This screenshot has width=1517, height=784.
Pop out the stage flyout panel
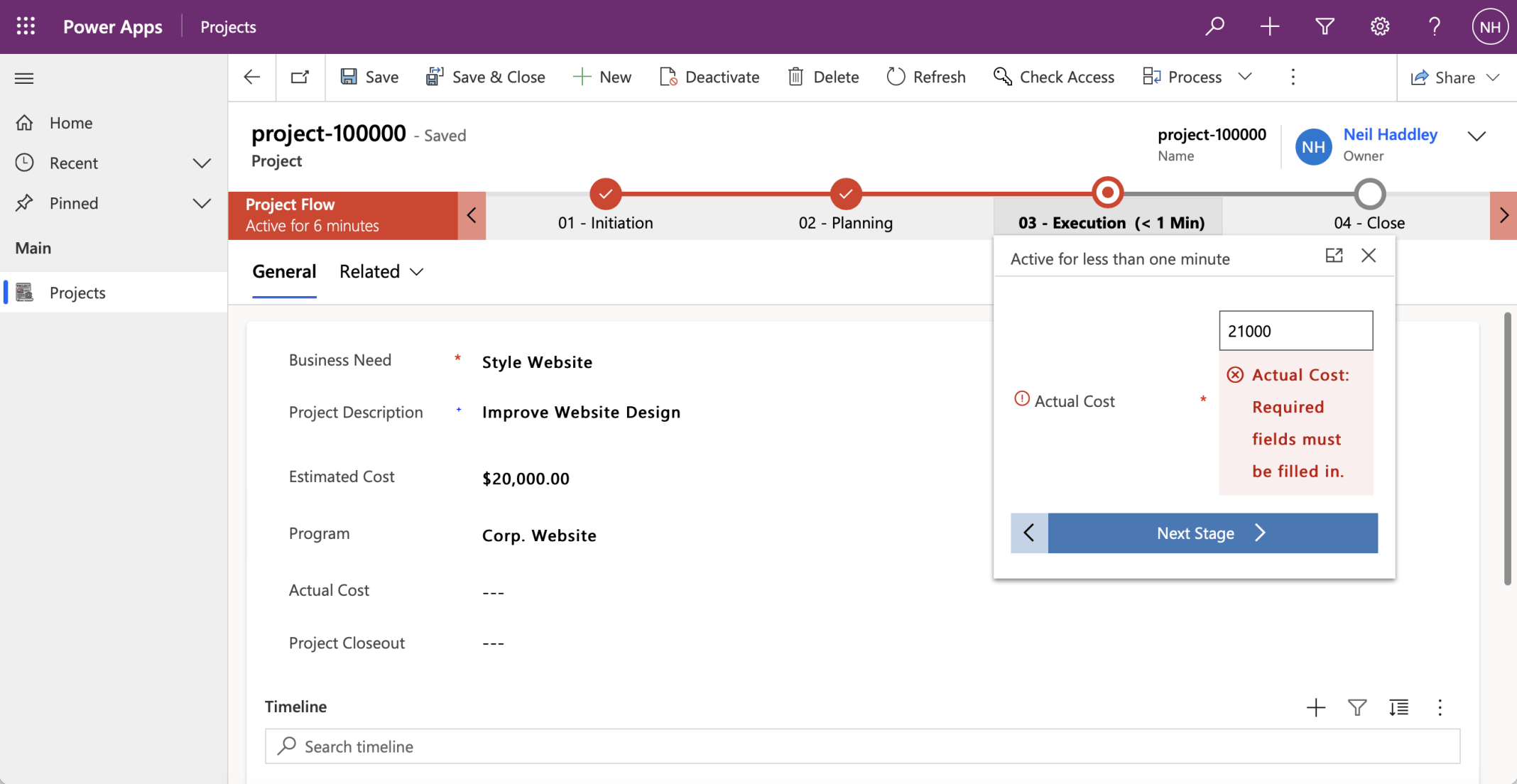click(x=1334, y=256)
